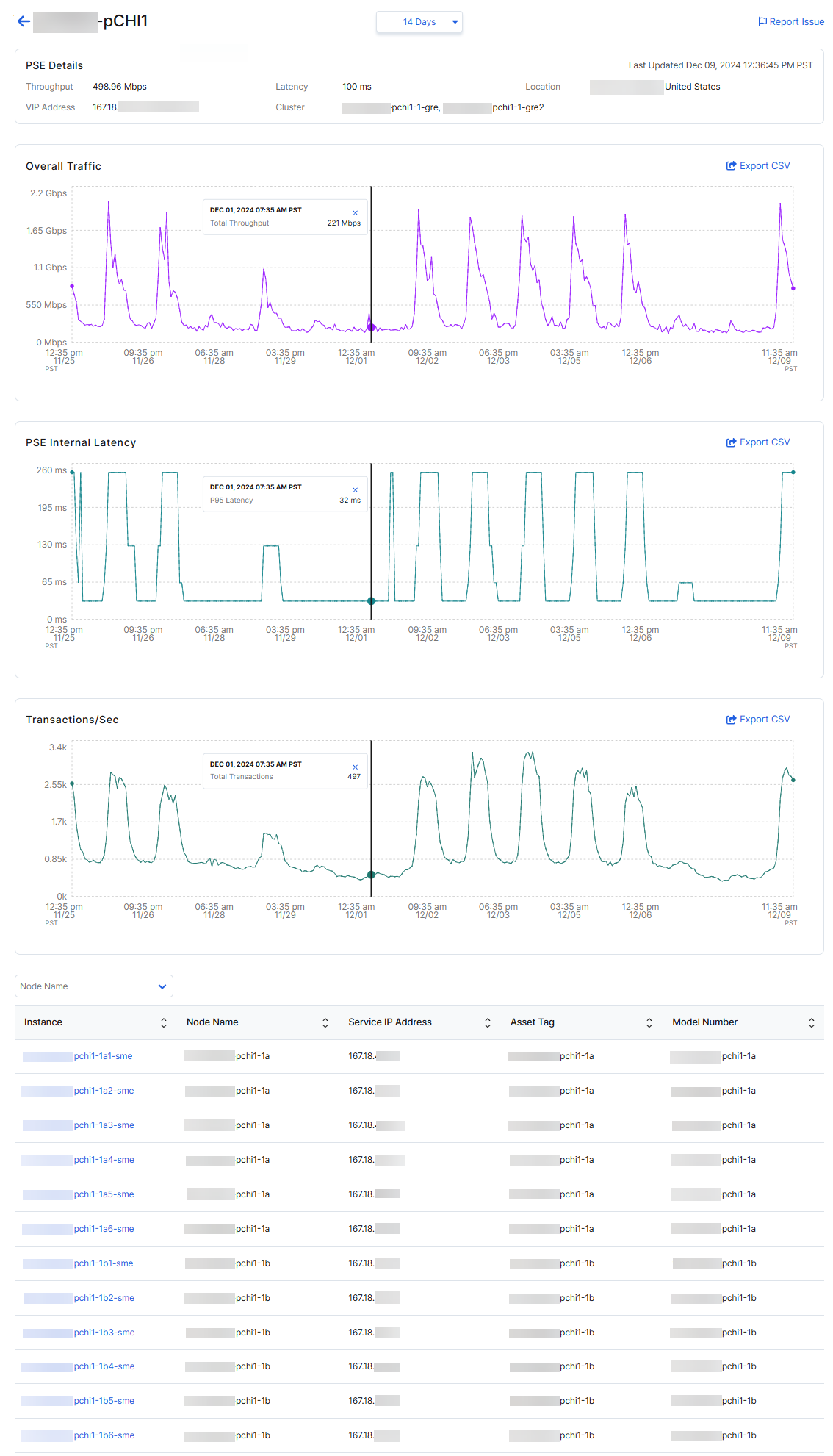Export Transactions/Sec data as CSV
Viewport: 833px width, 1456px height.
click(758, 720)
